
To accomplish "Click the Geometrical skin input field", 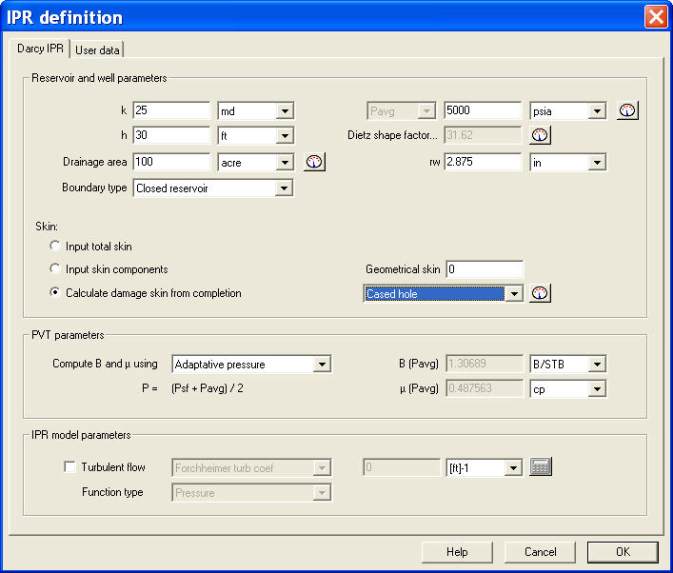I will click(484, 269).
